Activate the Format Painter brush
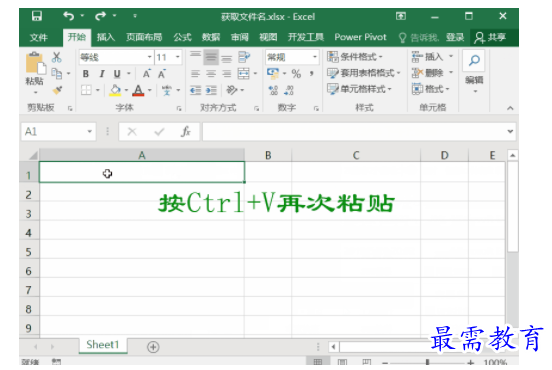The height and width of the screenshot is (370, 552). coord(57,90)
